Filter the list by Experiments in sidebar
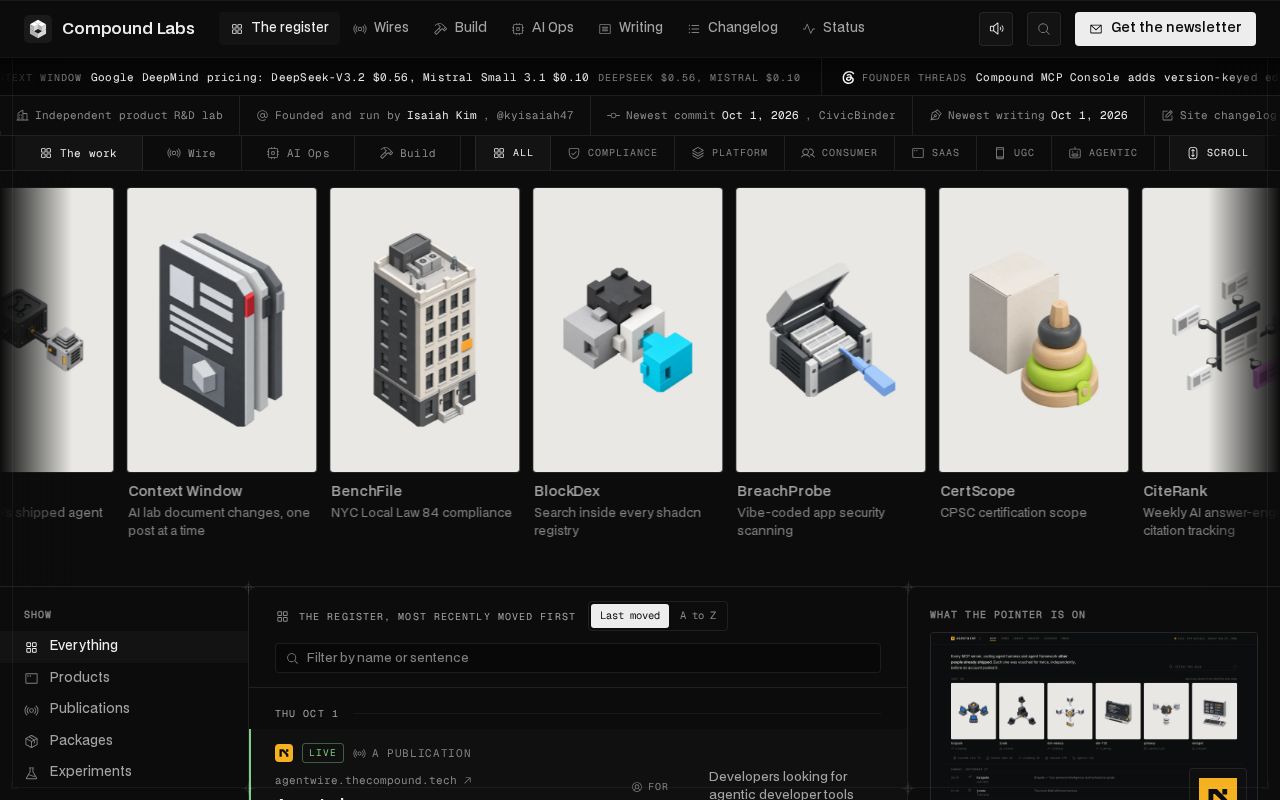This screenshot has height=800, width=1280. [x=90, y=771]
